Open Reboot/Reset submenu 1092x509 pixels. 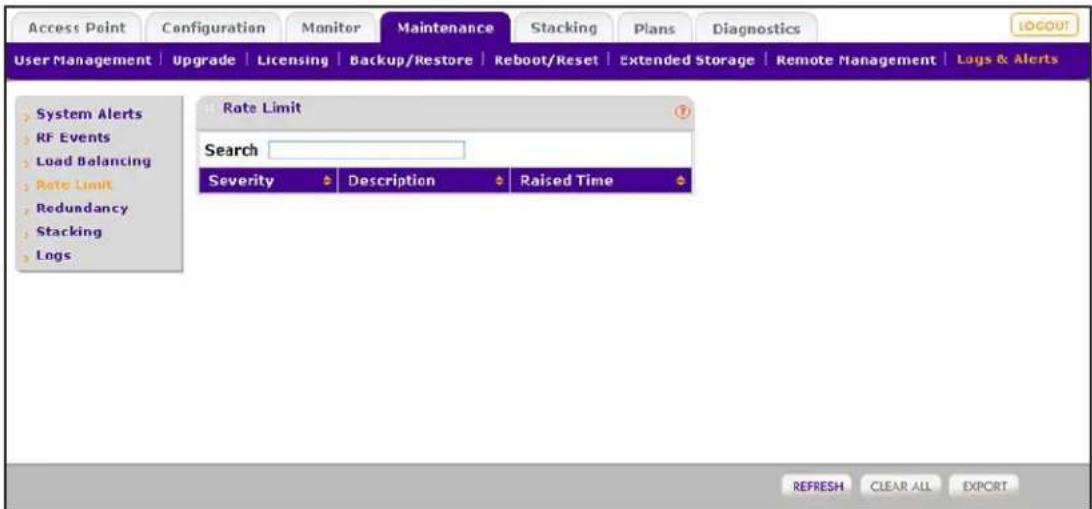coord(547,61)
